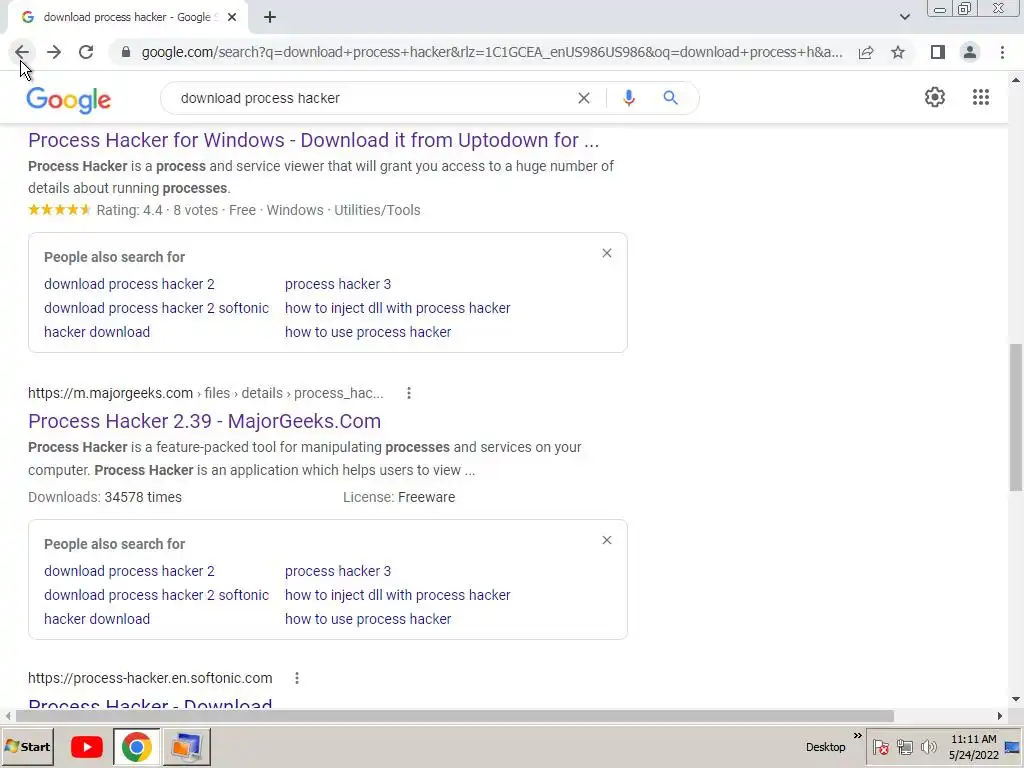Open 'Process Hacker for Windows - Uptodown' result
Screen dimensions: 1024x768
(x=313, y=140)
